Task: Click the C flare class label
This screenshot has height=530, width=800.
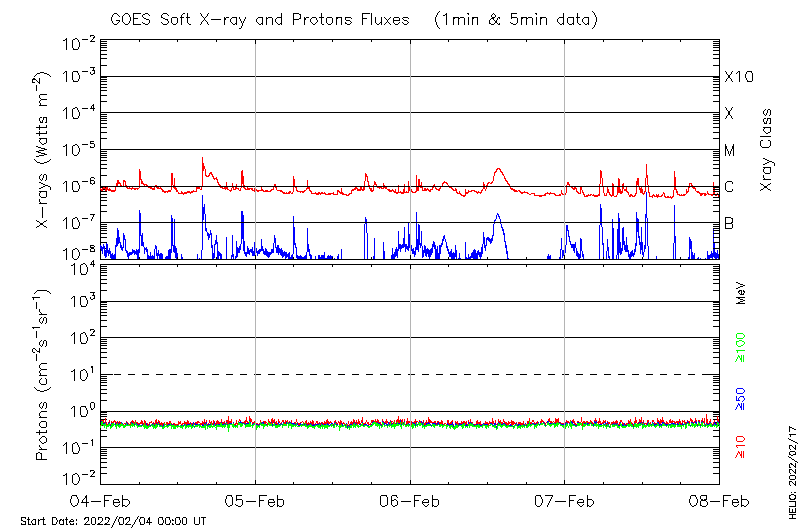Action: tap(729, 187)
